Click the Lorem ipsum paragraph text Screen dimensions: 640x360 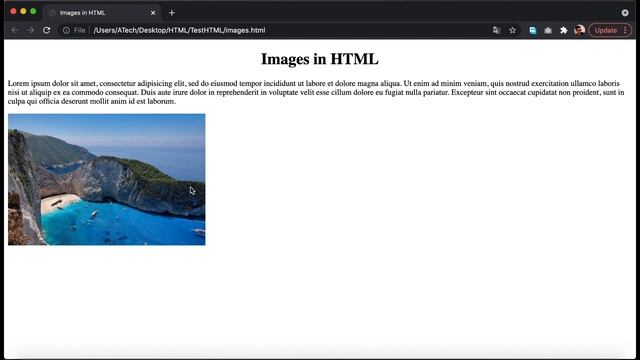click(316, 92)
